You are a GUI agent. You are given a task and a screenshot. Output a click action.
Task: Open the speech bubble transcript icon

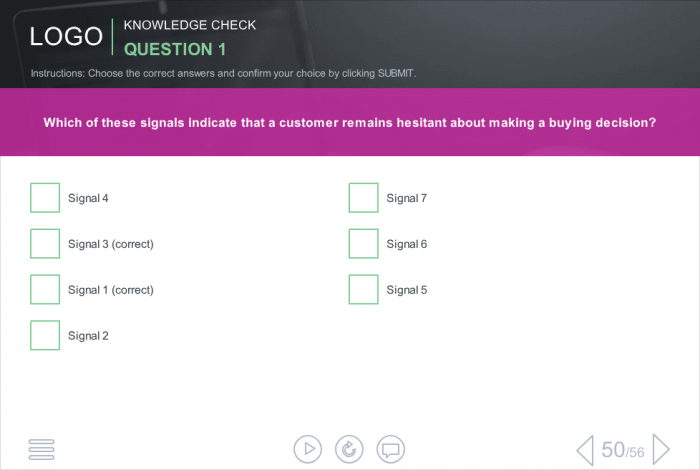391,449
